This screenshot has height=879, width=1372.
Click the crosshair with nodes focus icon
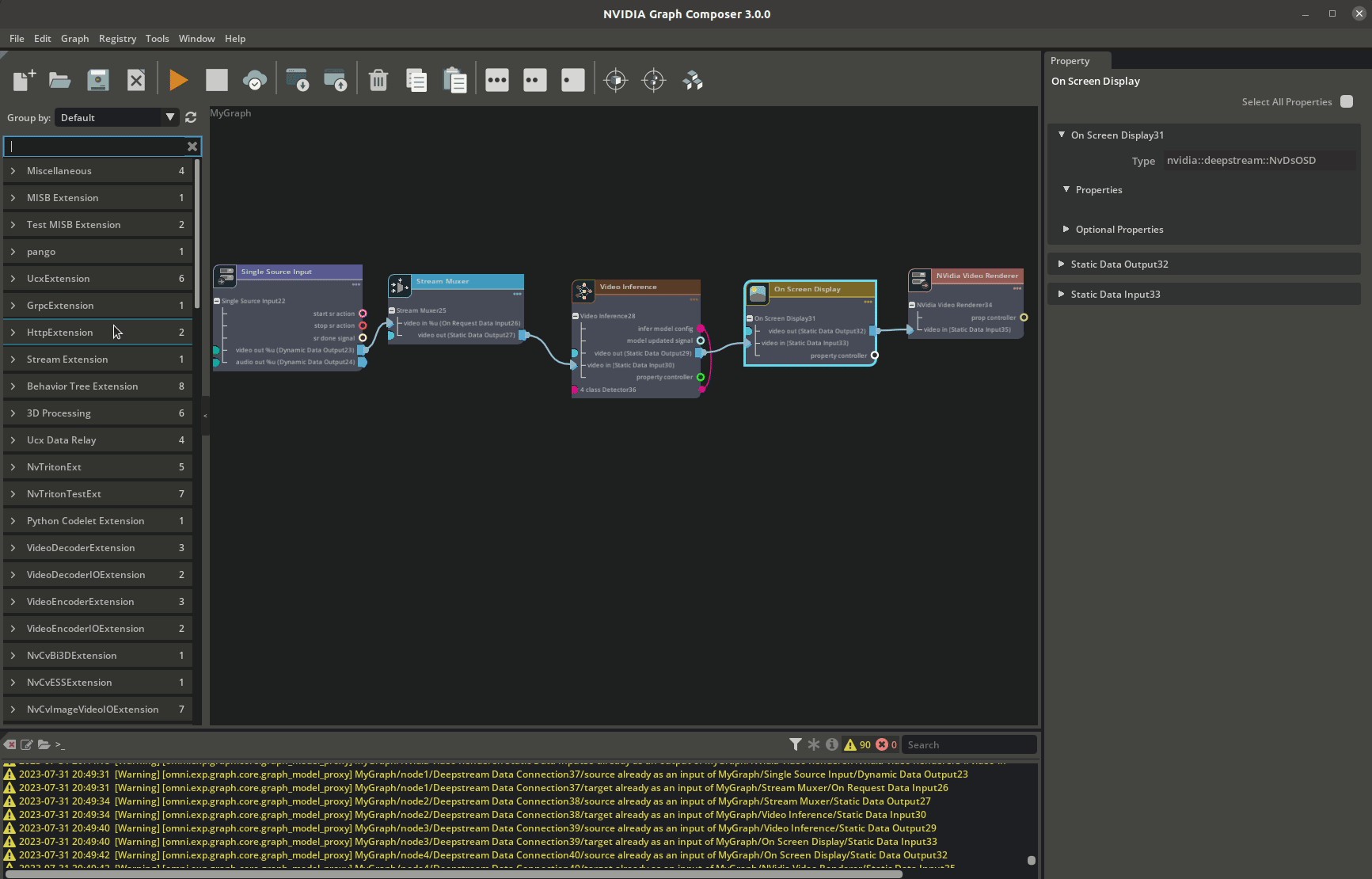coord(654,80)
